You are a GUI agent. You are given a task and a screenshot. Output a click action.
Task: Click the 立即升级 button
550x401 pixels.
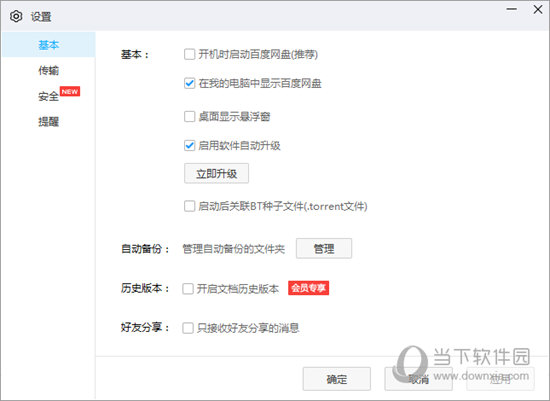[216, 173]
